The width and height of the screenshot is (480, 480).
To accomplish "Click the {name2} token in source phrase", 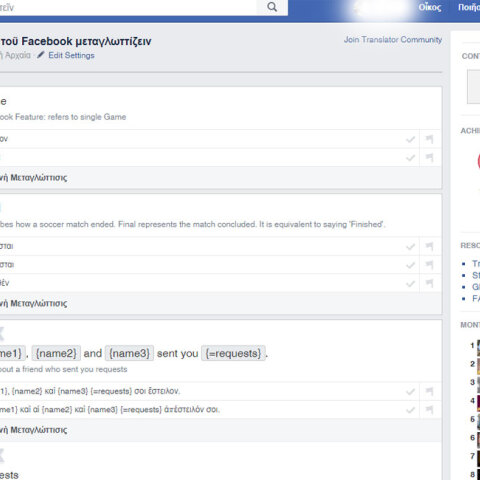I will click(x=56, y=353).
